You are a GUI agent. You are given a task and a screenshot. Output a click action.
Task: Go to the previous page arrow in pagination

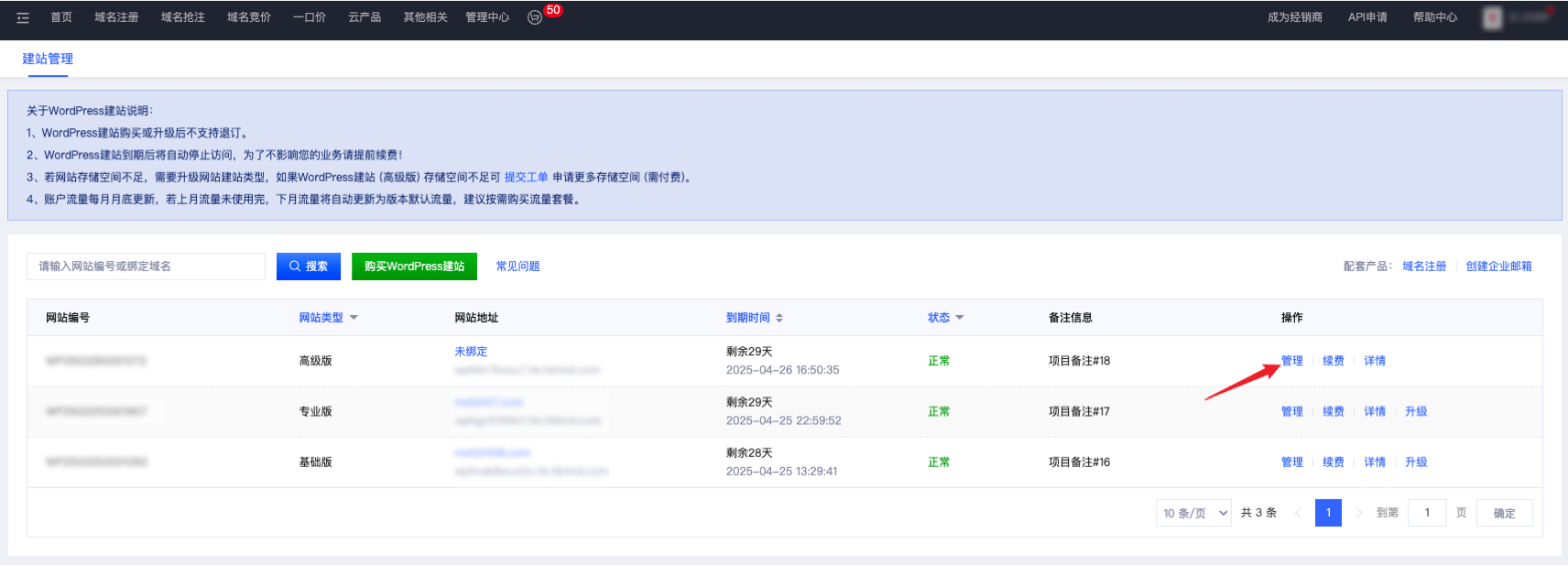1298,513
